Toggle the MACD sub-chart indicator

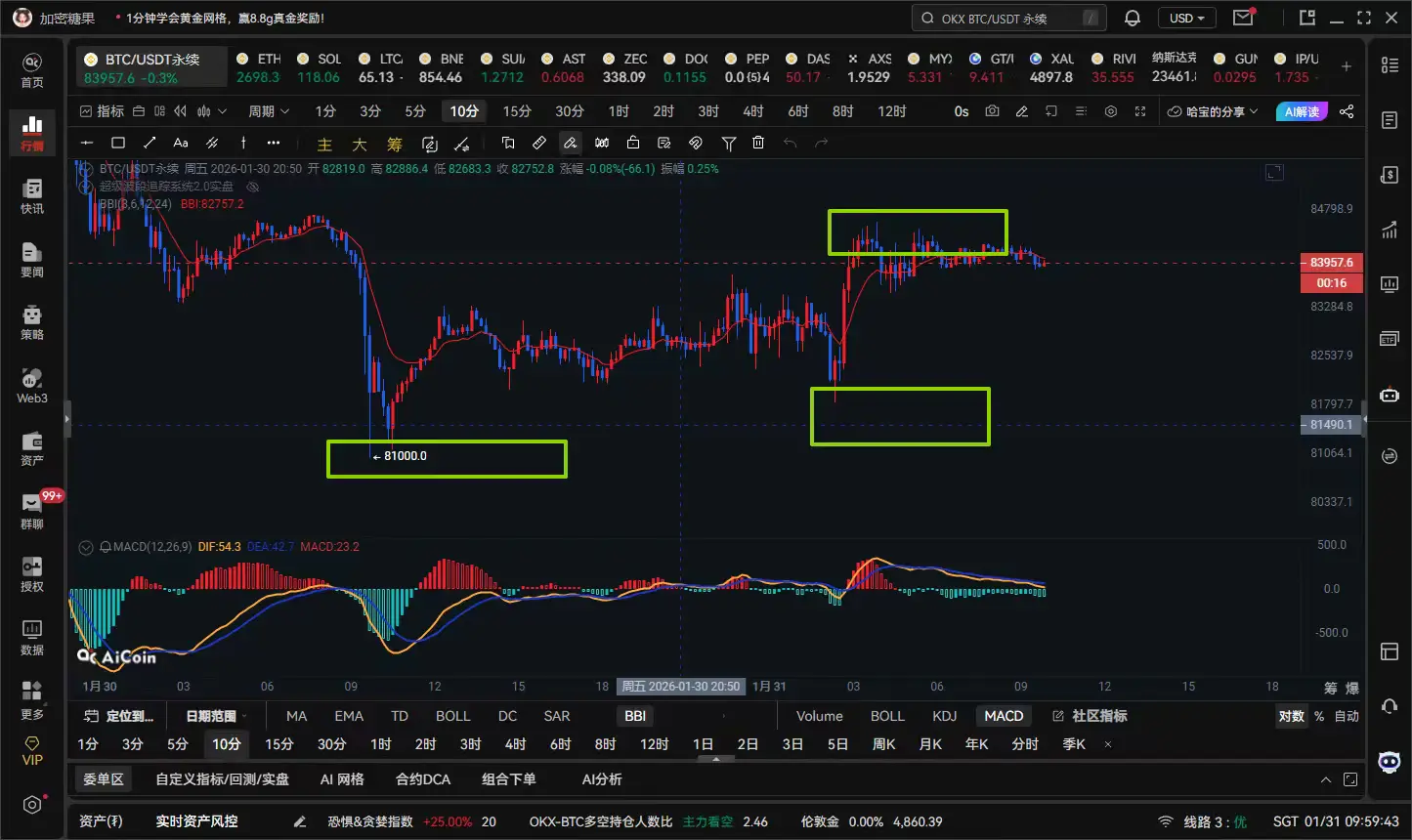tap(1004, 716)
